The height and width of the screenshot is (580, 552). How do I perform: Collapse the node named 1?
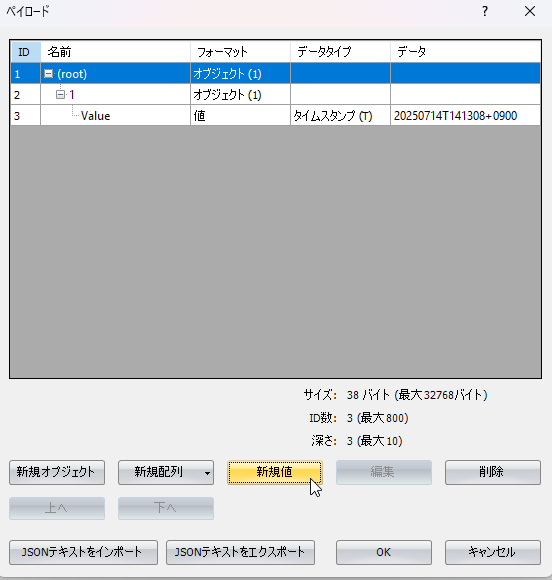(x=60, y=95)
